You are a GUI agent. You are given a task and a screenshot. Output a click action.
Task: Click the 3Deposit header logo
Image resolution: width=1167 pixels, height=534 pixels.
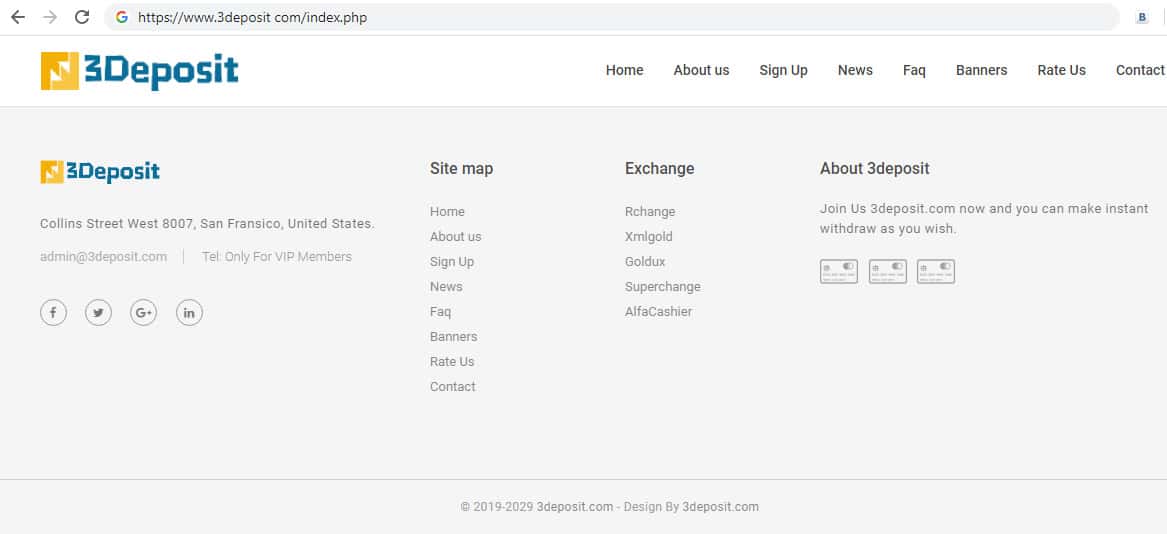point(140,70)
